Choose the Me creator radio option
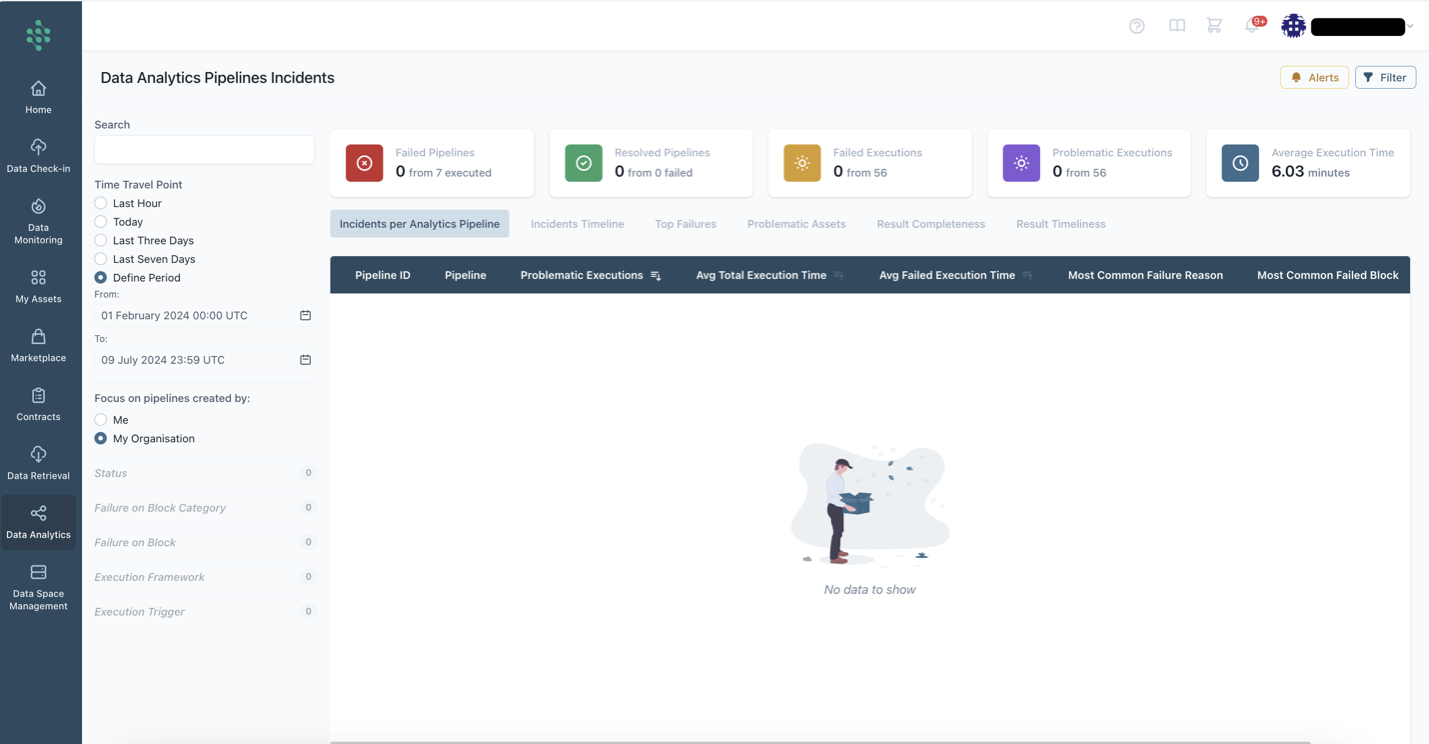The width and height of the screenshot is (1429, 744). (x=101, y=420)
